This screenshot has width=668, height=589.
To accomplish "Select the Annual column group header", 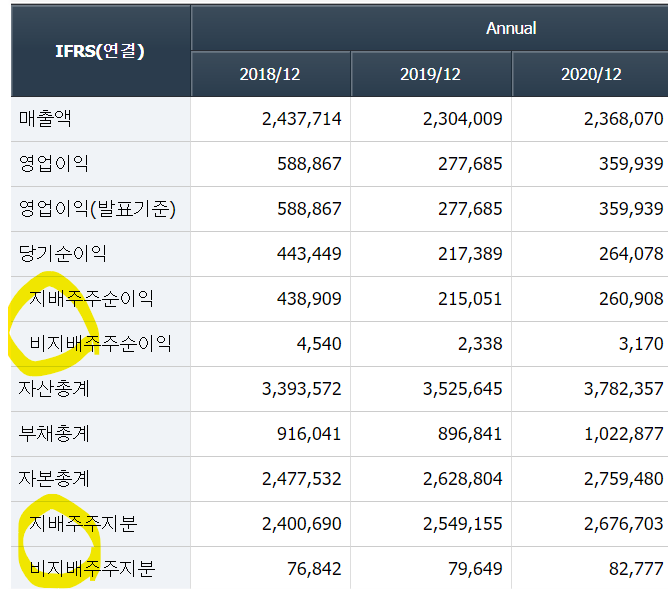I will (429, 28).
